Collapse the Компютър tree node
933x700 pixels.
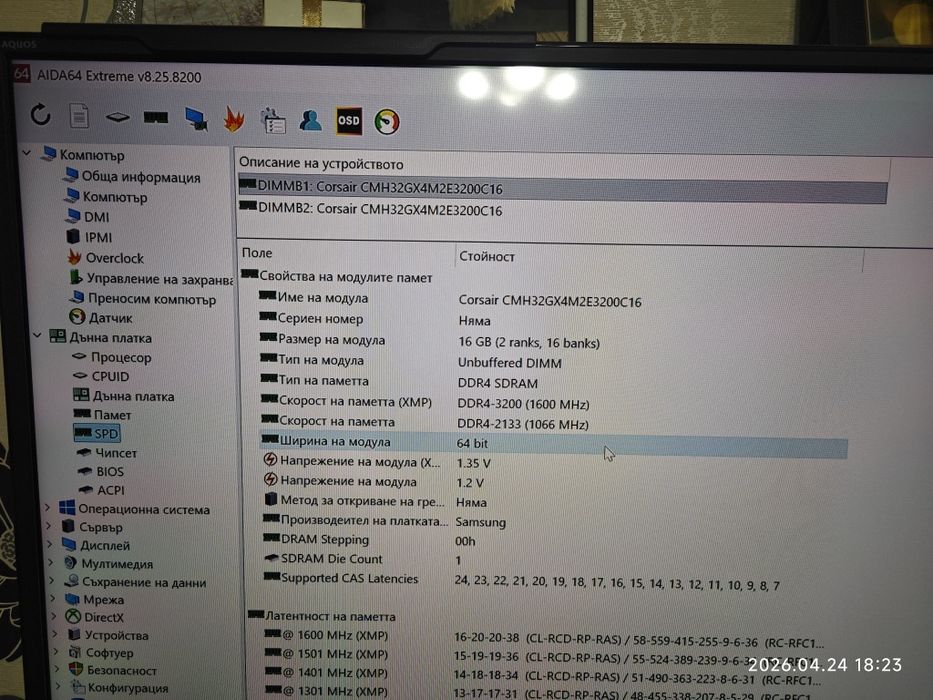[27, 154]
